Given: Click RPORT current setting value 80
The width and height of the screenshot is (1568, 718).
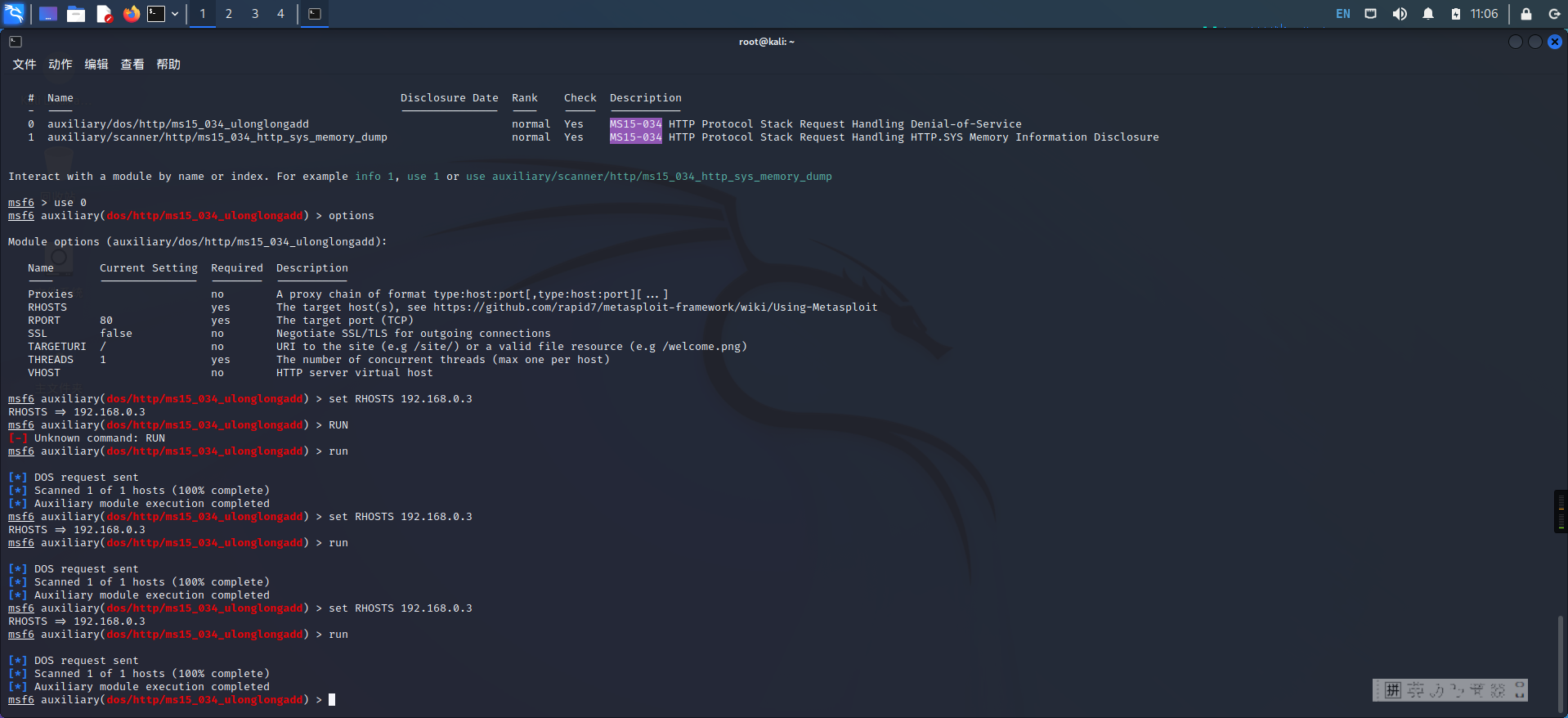Looking at the screenshot, I should click(x=106, y=321).
